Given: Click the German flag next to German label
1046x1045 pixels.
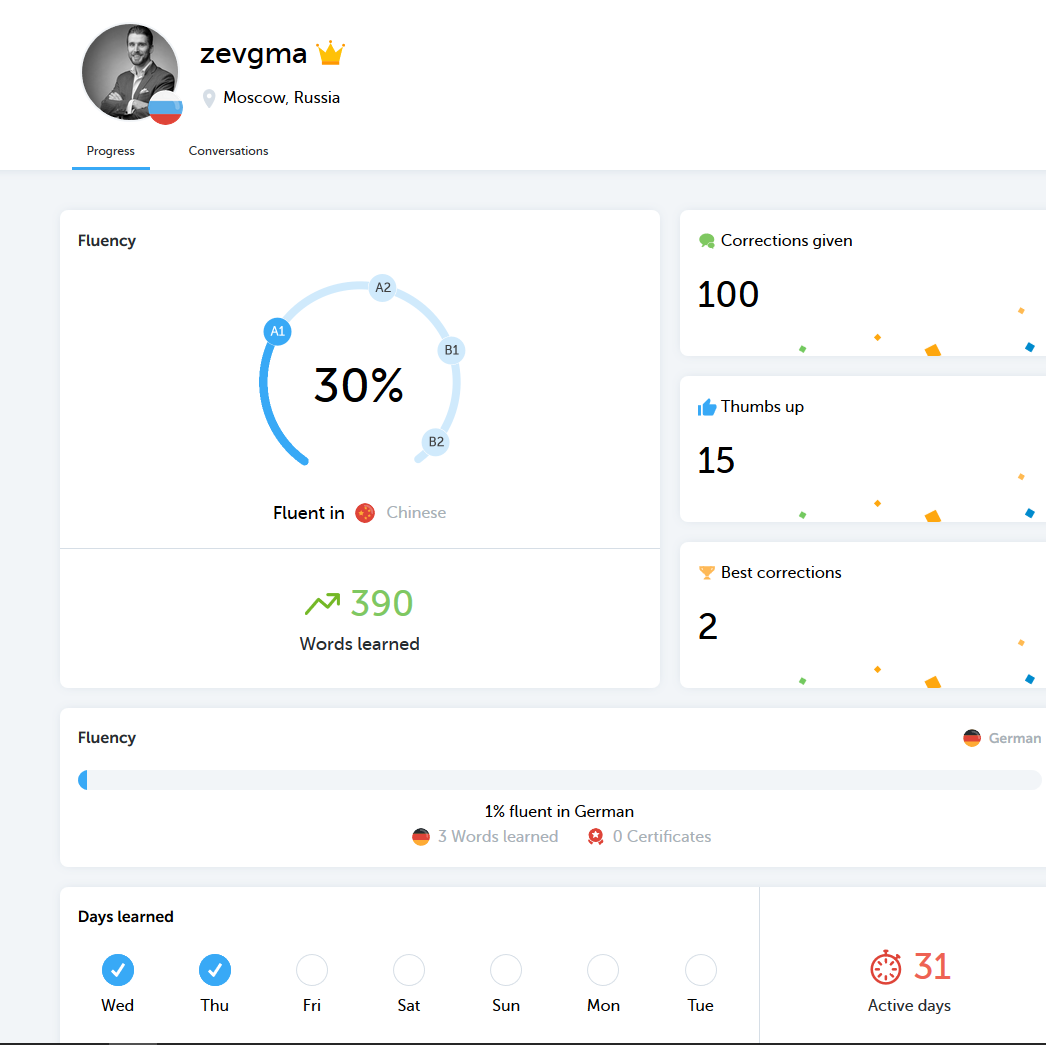Looking at the screenshot, I should tap(972, 738).
